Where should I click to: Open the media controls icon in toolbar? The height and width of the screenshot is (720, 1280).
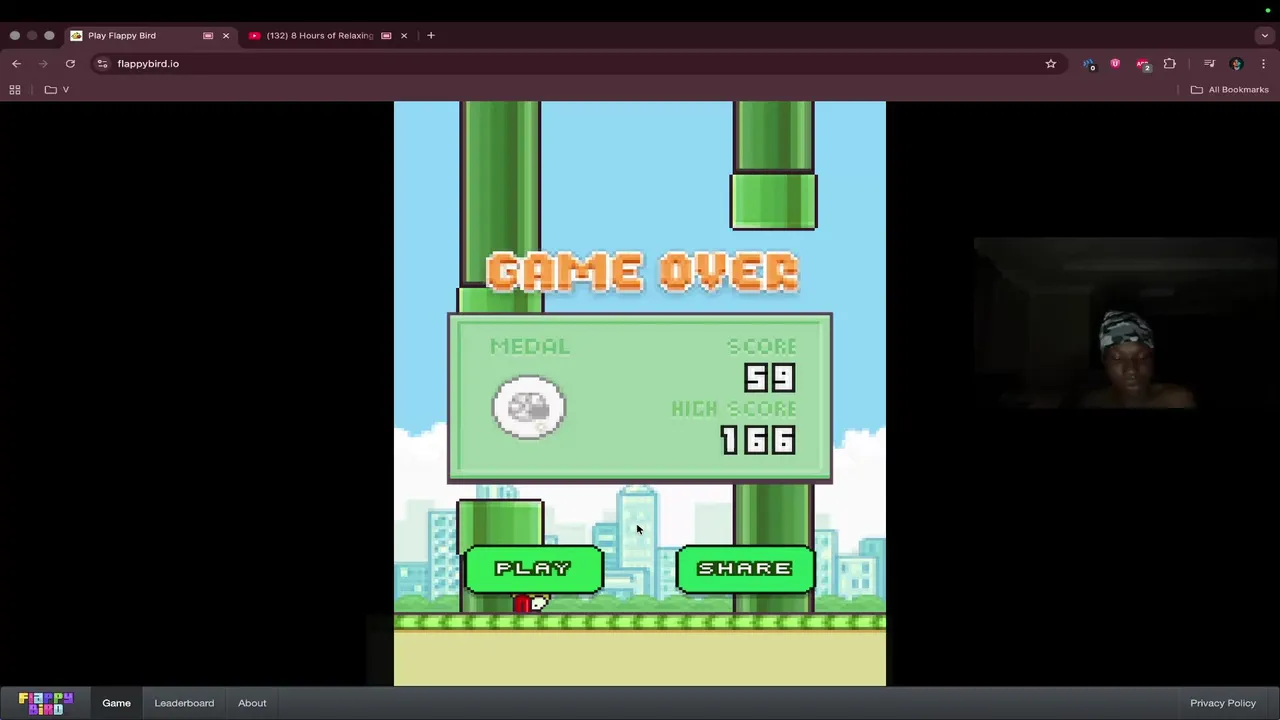(x=1209, y=63)
